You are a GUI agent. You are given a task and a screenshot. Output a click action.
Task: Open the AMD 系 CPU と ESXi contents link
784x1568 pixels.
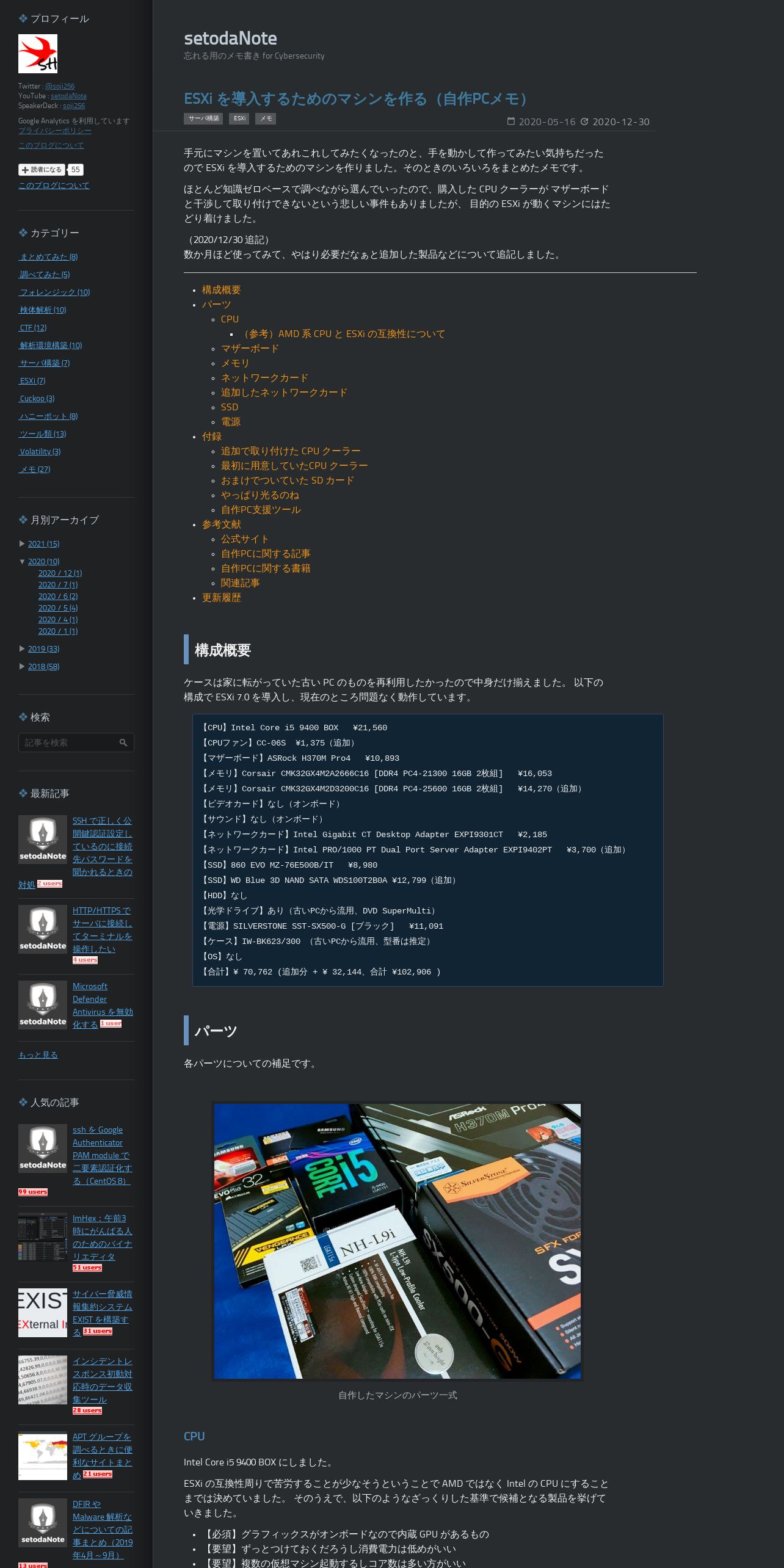[x=343, y=333]
